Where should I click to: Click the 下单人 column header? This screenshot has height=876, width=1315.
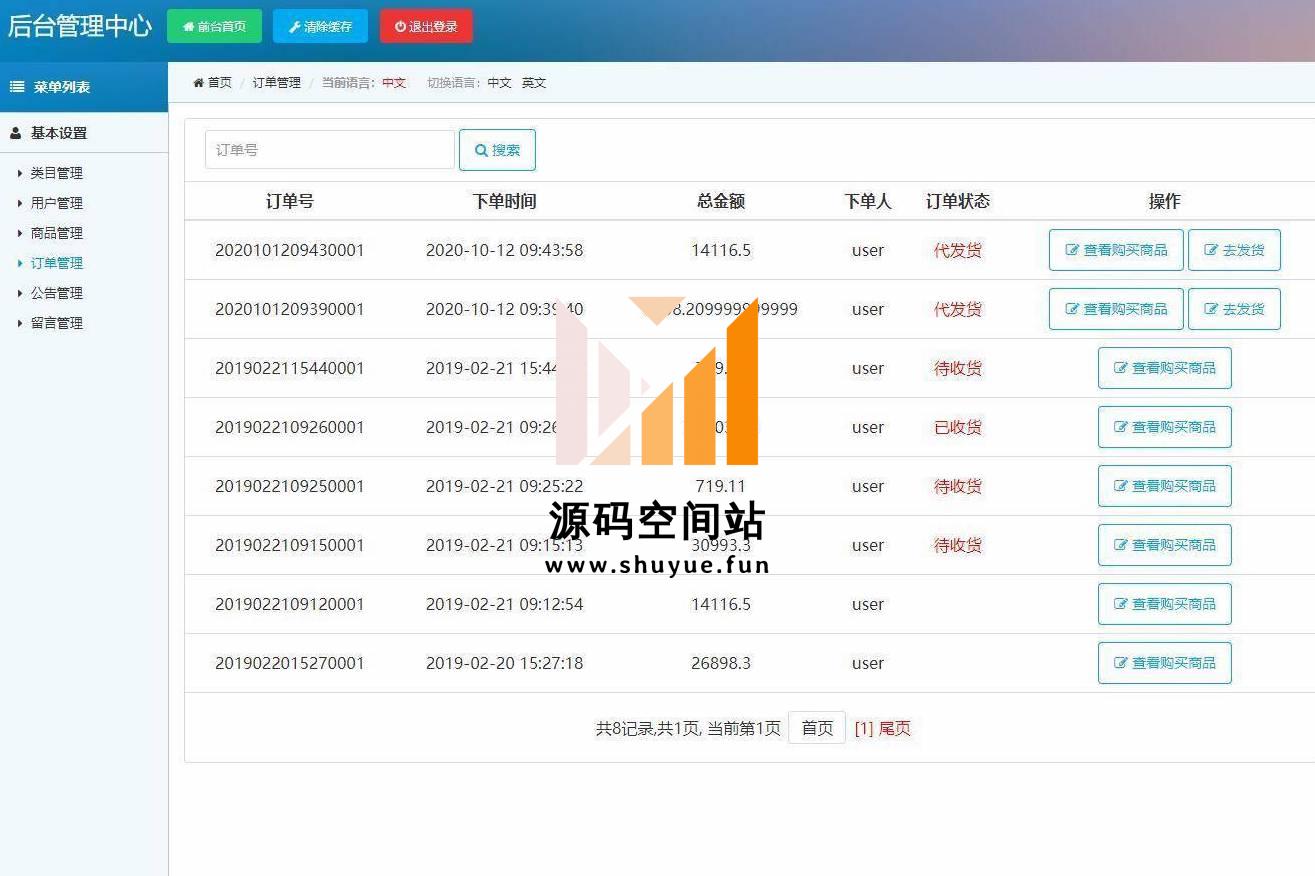(x=868, y=201)
